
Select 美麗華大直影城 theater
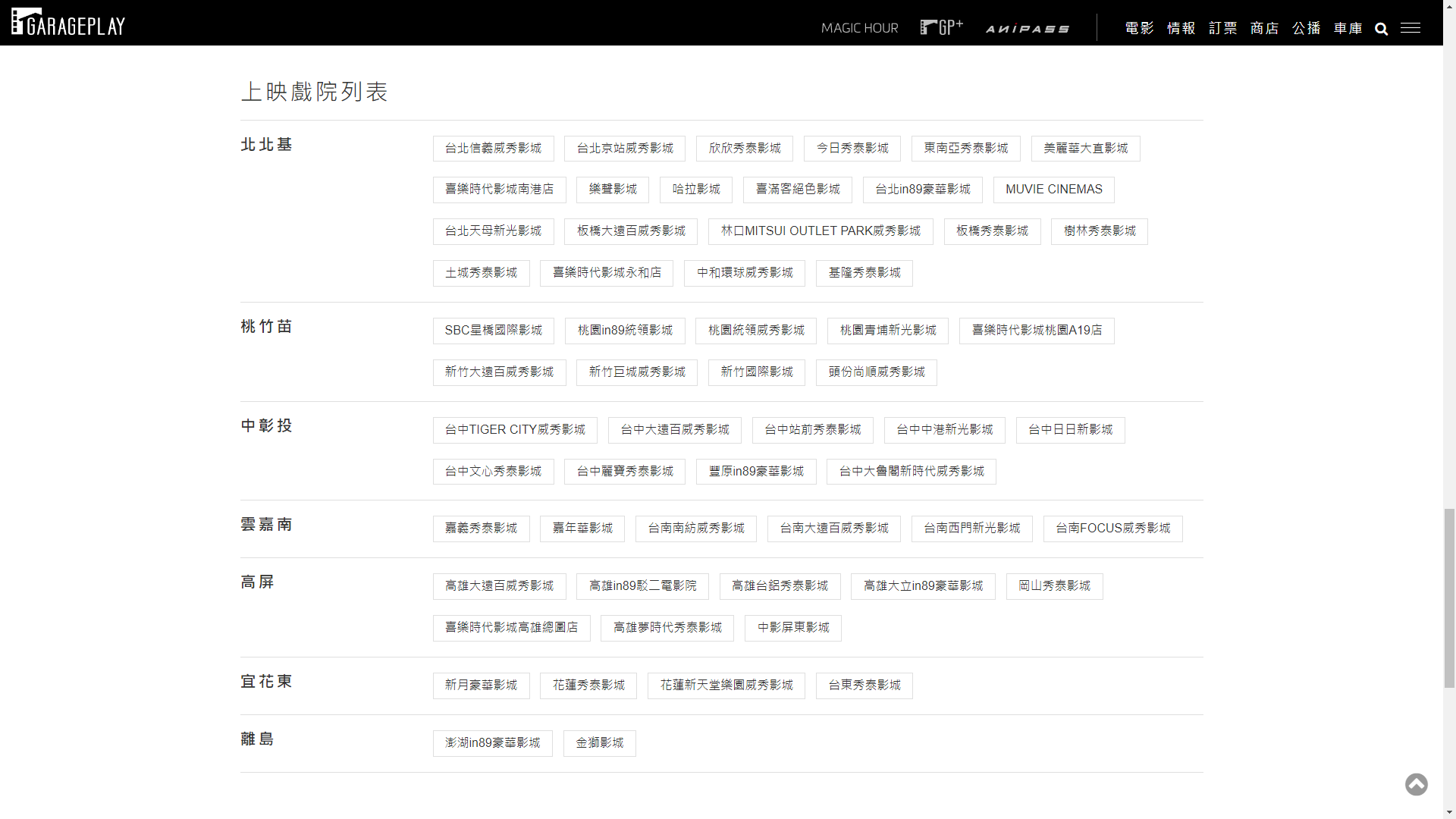coord(1086,149)
